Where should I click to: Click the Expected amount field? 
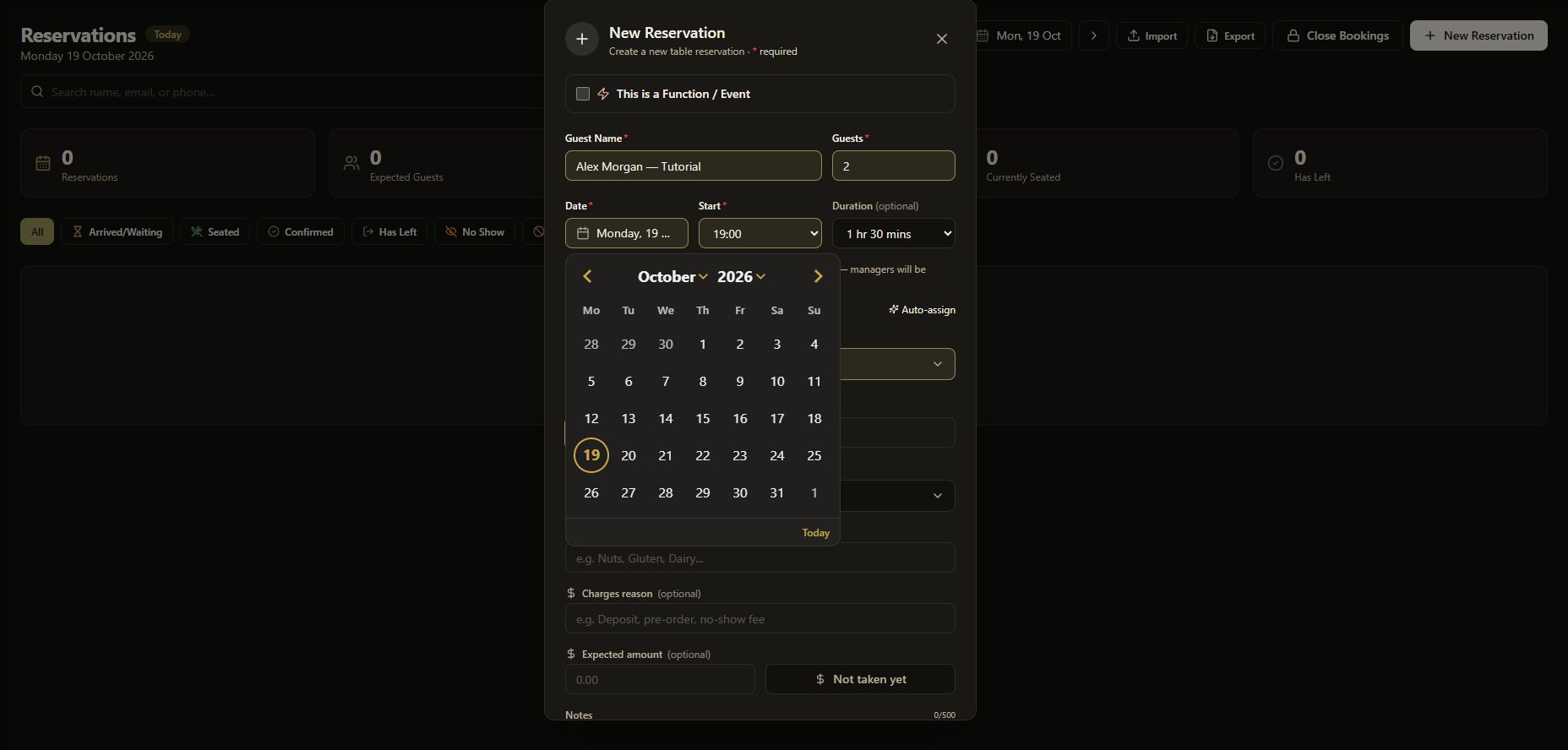coord(660,679)
